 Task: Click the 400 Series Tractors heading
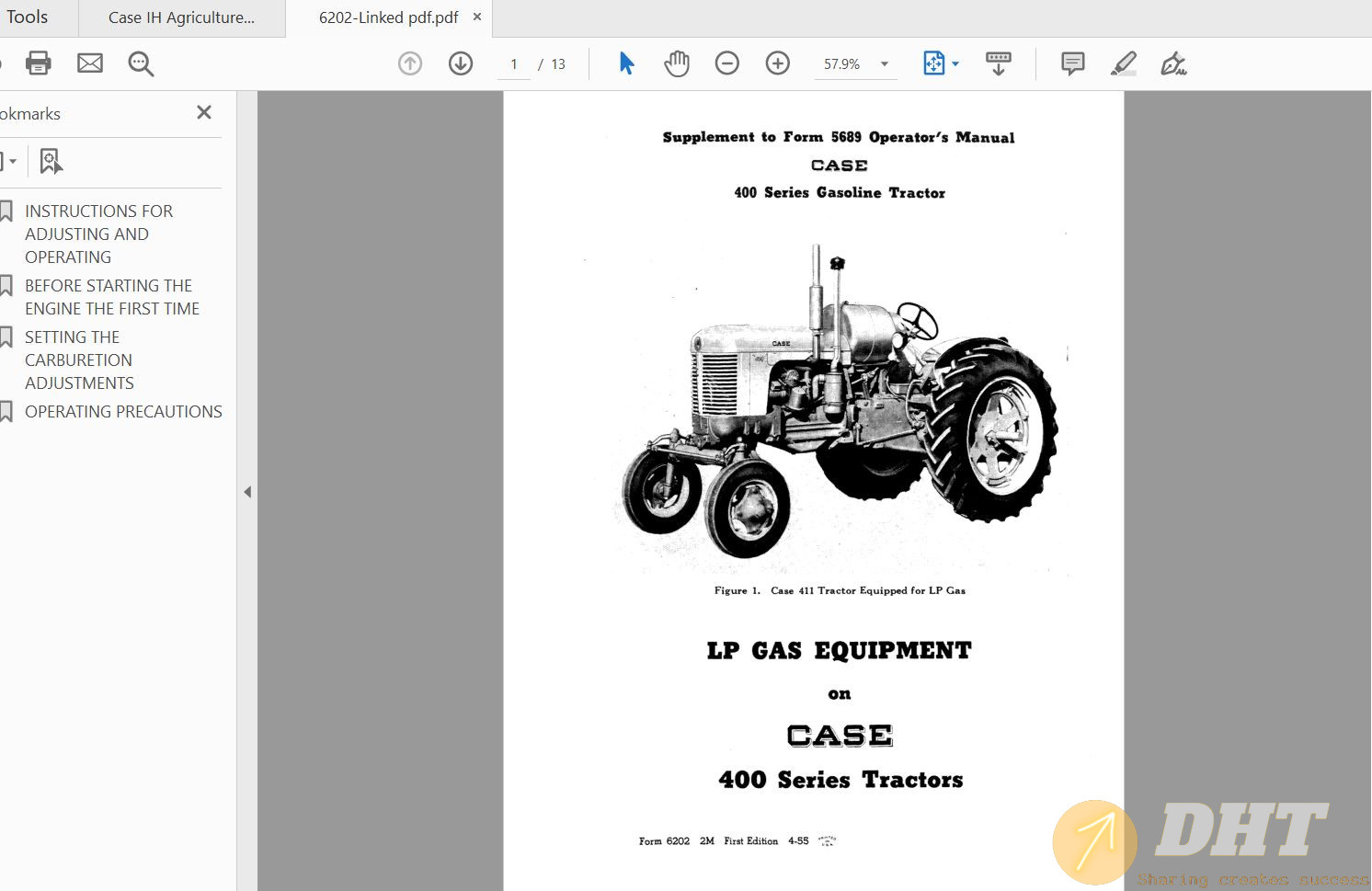(x=840, y=780)
